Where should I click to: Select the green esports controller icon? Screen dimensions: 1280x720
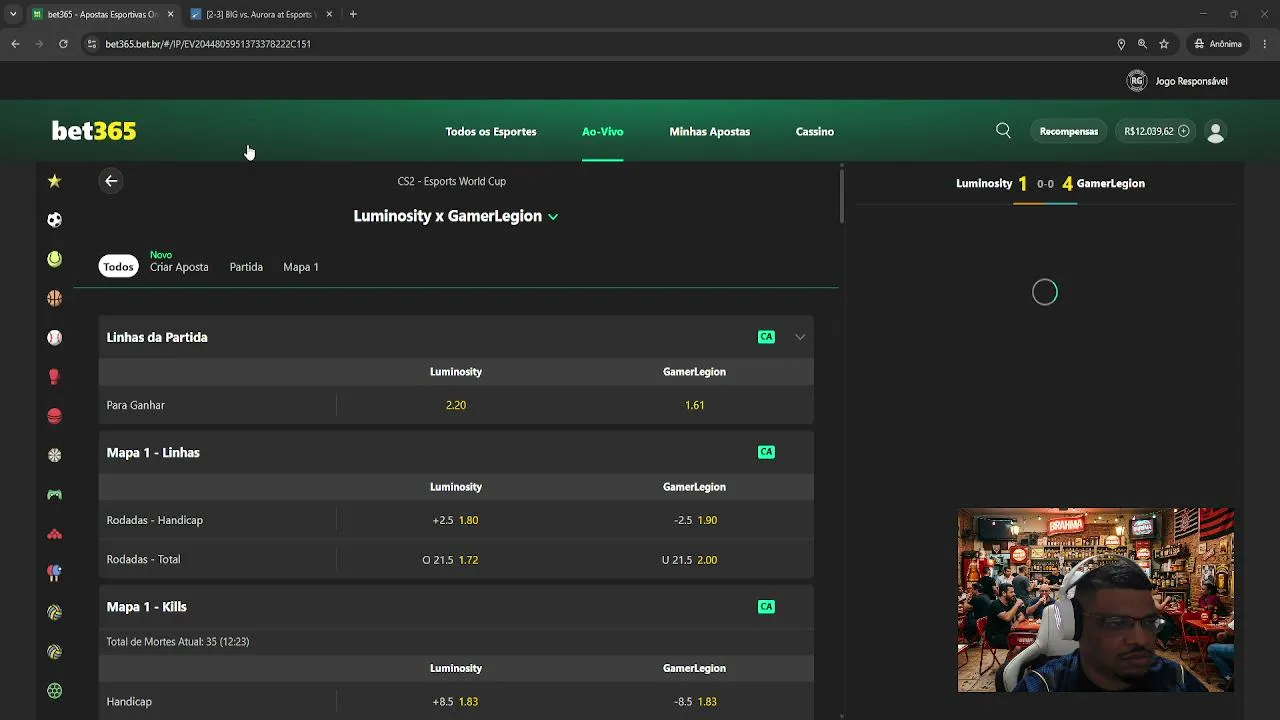(54, 495)
